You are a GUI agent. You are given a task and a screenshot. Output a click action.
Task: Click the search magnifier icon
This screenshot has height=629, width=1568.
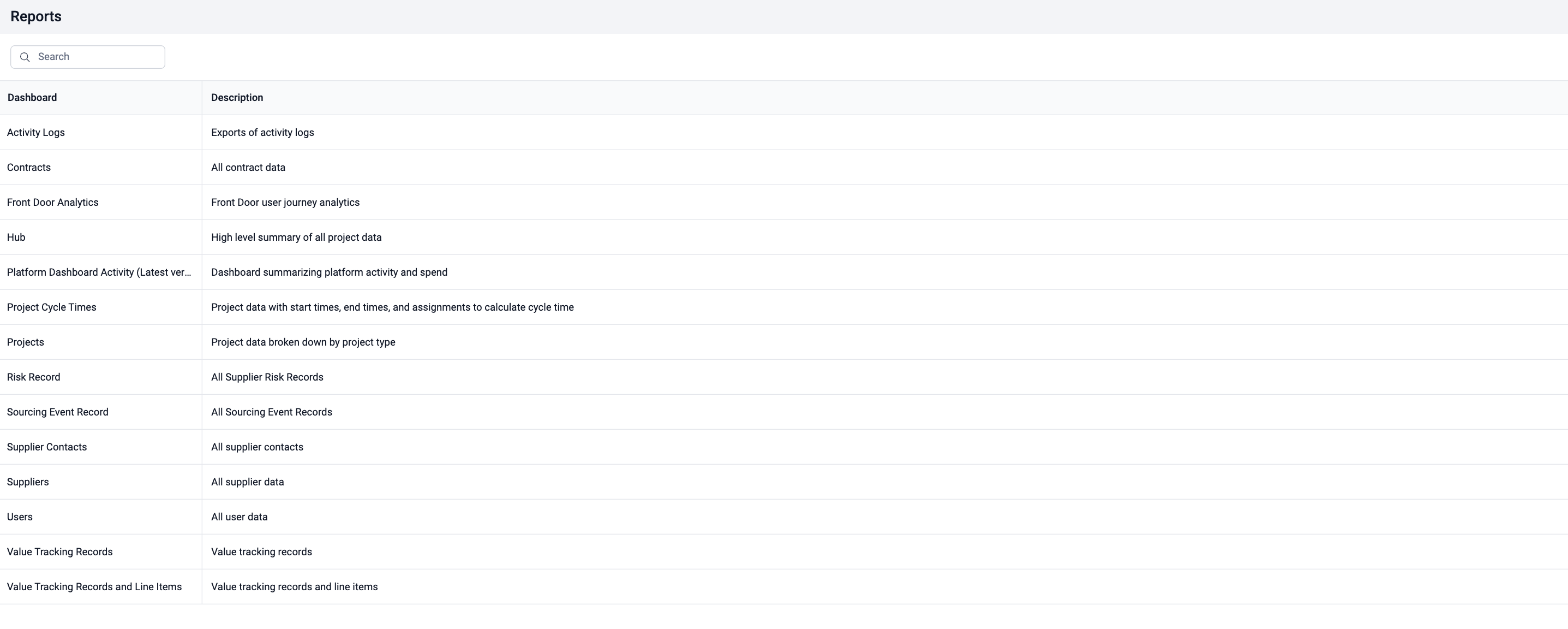pos(25,57)
